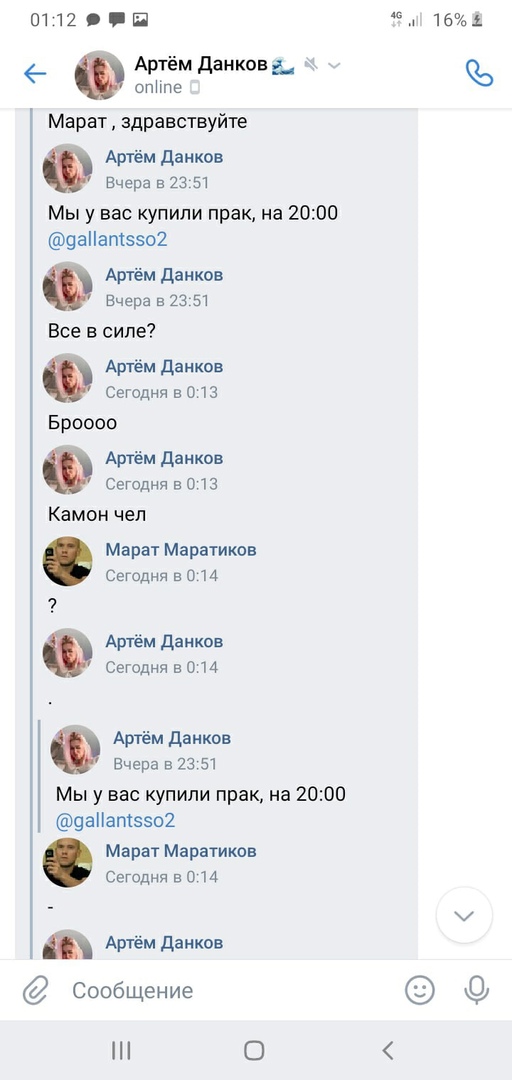Go back using the blue arrow
The height and width of the screenshot is (1080, 512).
(34, 74)
